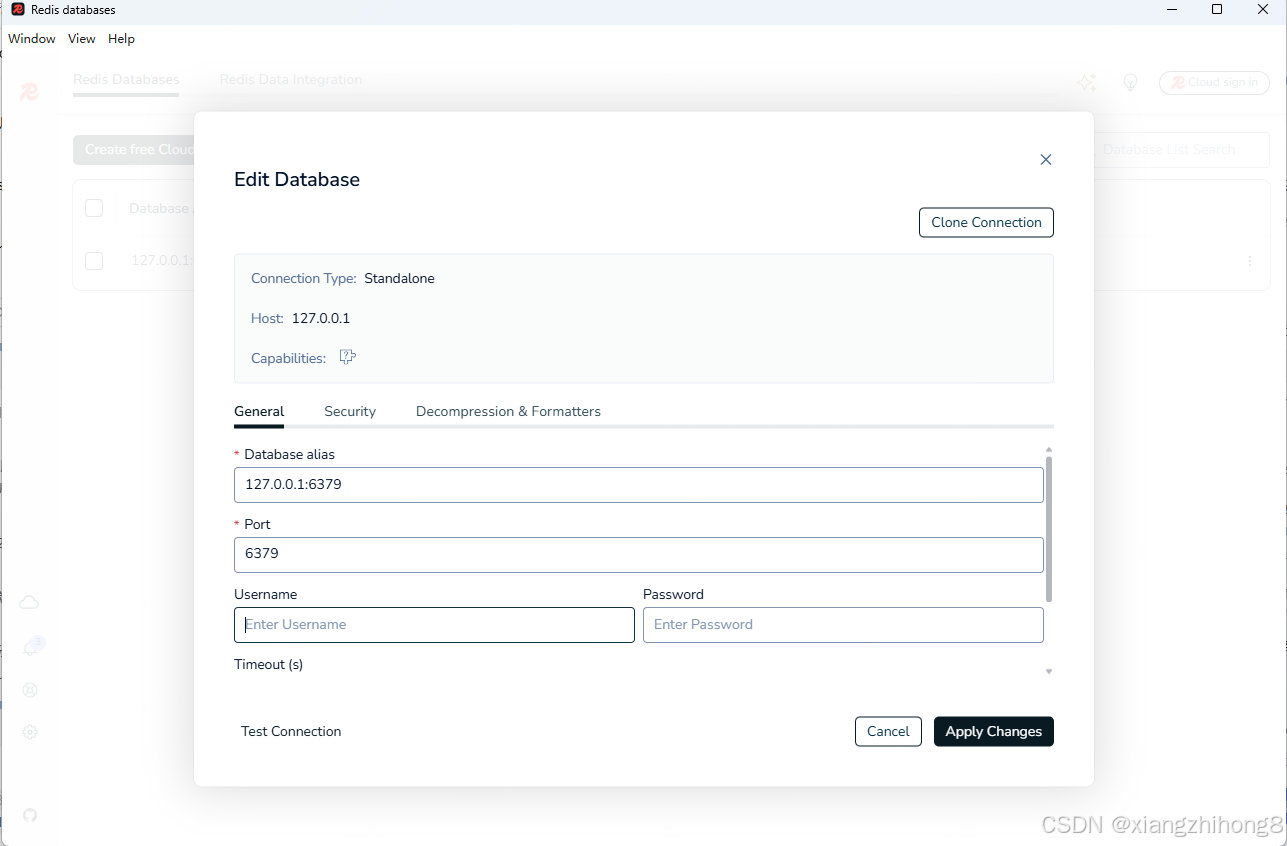Click the Clone Connection button
Image resolution: width=1287 pixels, height=846 pixels.
[x=986, y=222]
